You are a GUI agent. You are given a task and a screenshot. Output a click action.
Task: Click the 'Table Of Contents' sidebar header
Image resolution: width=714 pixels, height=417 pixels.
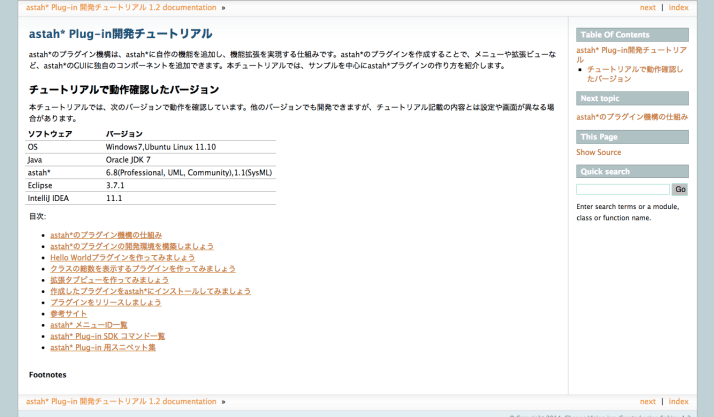632,35
